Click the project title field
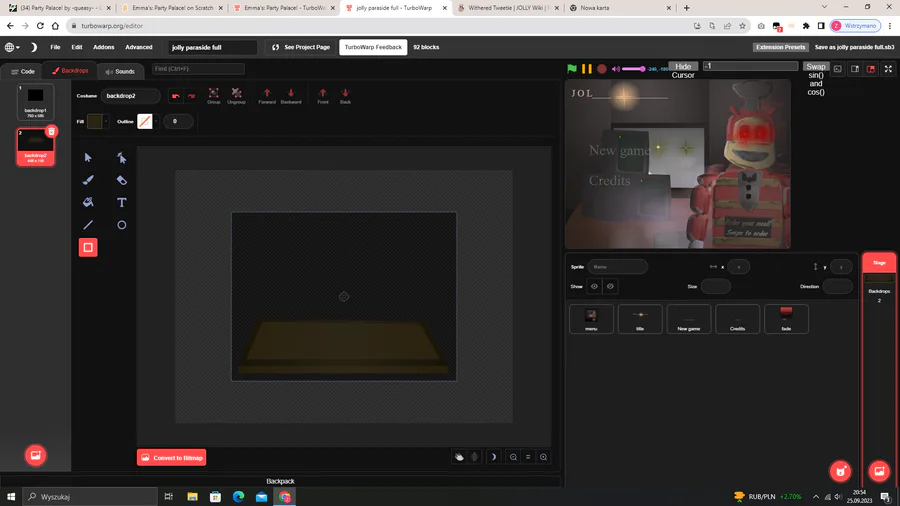 pos(212,47)
